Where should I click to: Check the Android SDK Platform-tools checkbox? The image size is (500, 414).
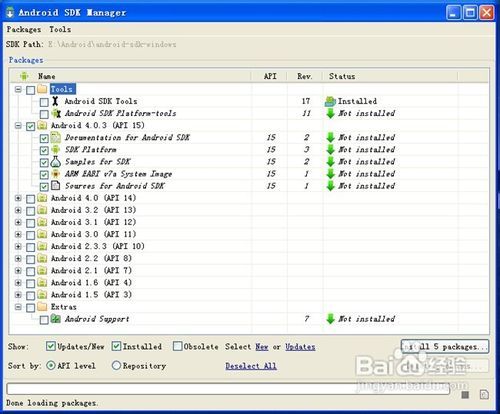pos(44,114)
